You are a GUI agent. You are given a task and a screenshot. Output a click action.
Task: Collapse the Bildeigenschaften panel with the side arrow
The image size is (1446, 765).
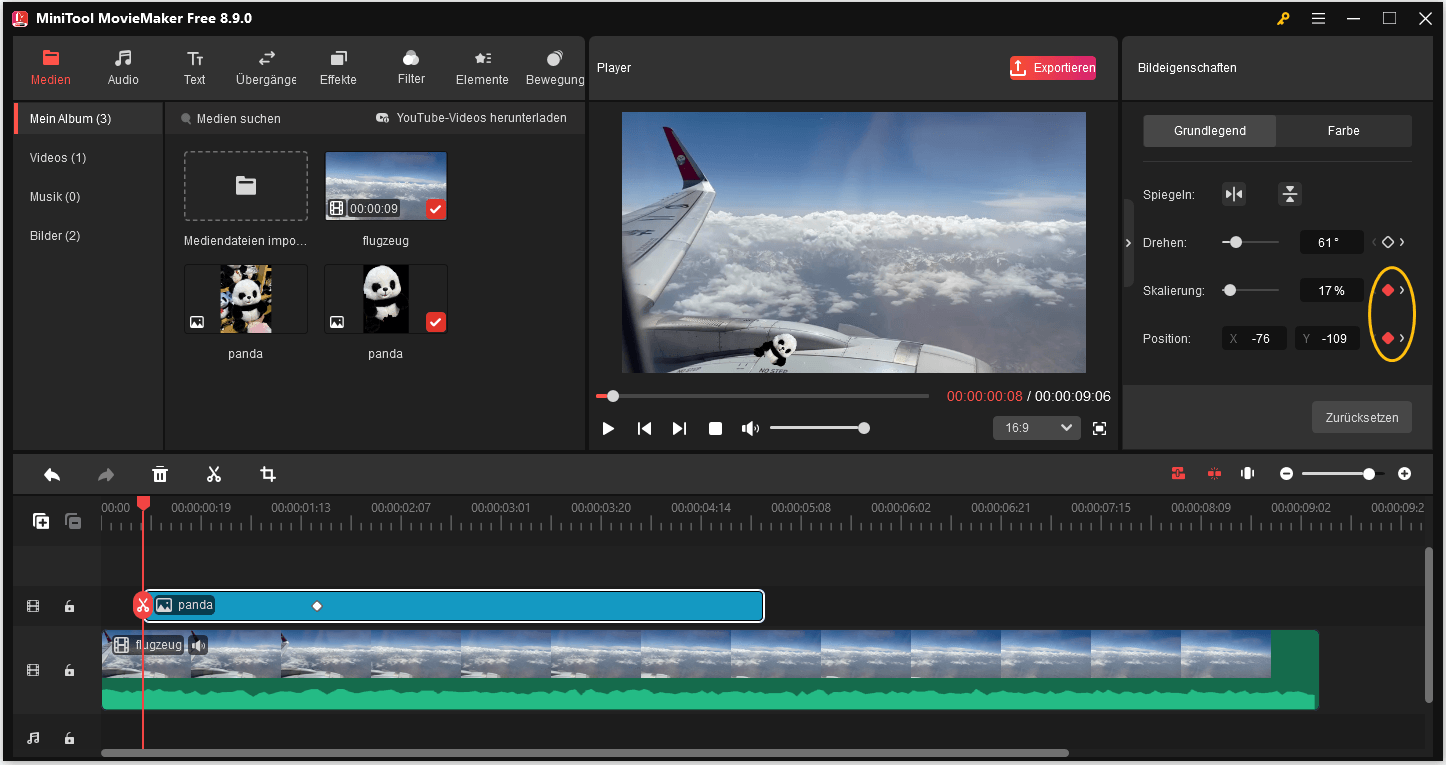coord(1128,243)
